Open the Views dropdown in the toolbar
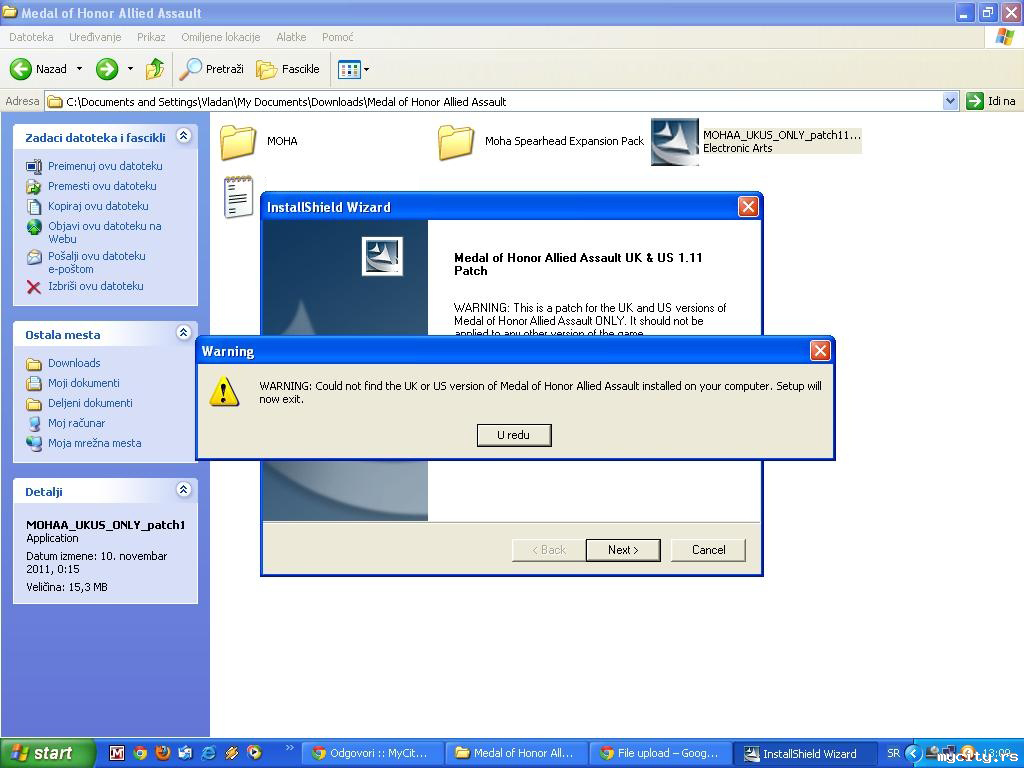This screenshot has width=1024, height=768. tap(353, 69)
